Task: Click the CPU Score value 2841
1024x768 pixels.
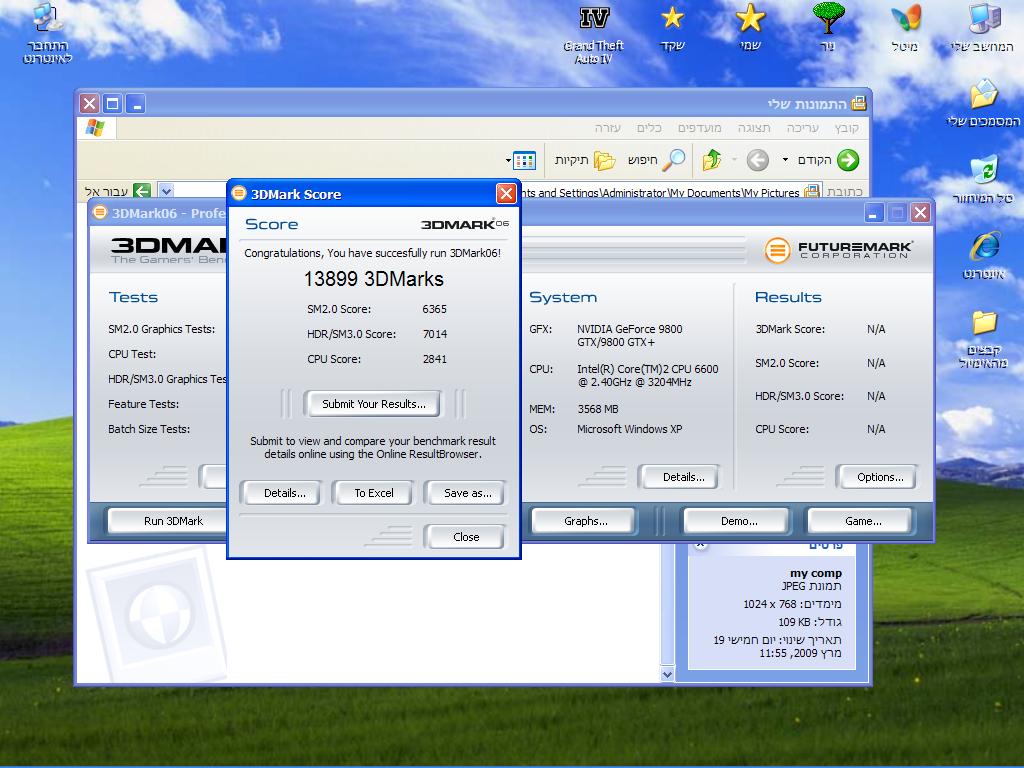Action: coord(434,359)
